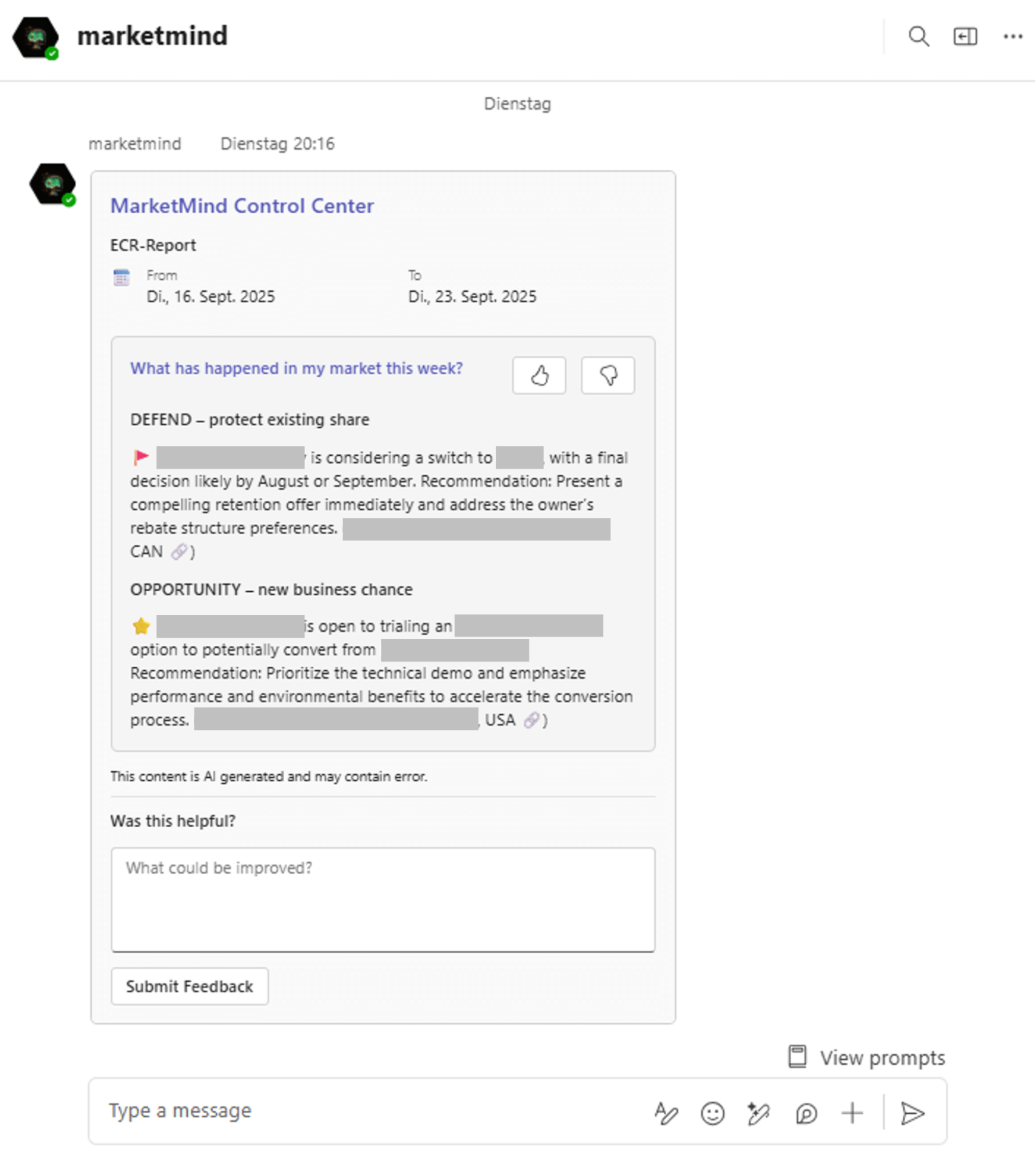Give thumbs down to the weekly report
The image size is (1036, 1162).
(x=608, y=375)
